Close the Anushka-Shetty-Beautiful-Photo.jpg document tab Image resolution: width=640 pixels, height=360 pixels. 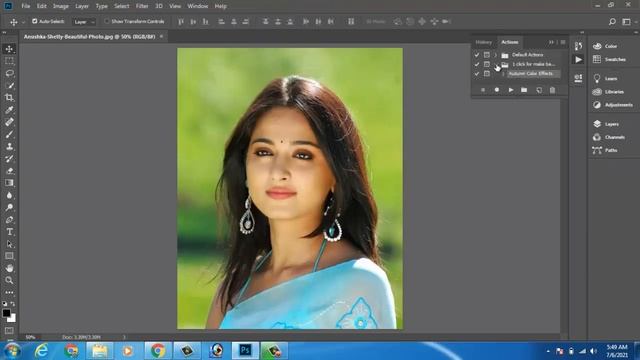click(x=161, y=36)
